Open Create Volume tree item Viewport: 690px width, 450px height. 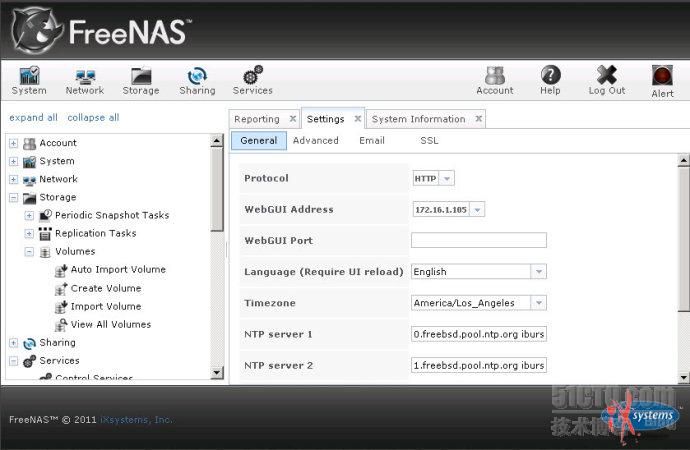tap(106, 289)
